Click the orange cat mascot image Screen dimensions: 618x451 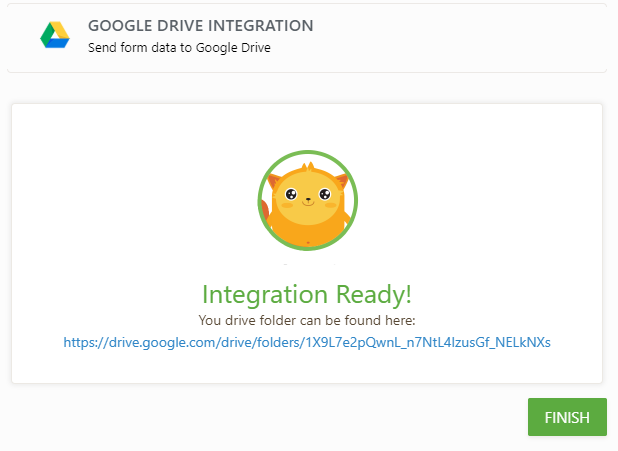pos(308,200)
